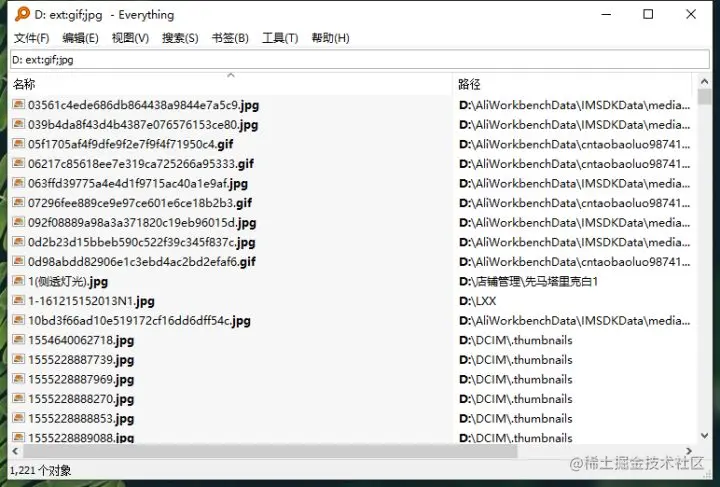Click the Everything magnifier icon in title bar
This screenshot has height=487, width=720.
pos(22,14)
